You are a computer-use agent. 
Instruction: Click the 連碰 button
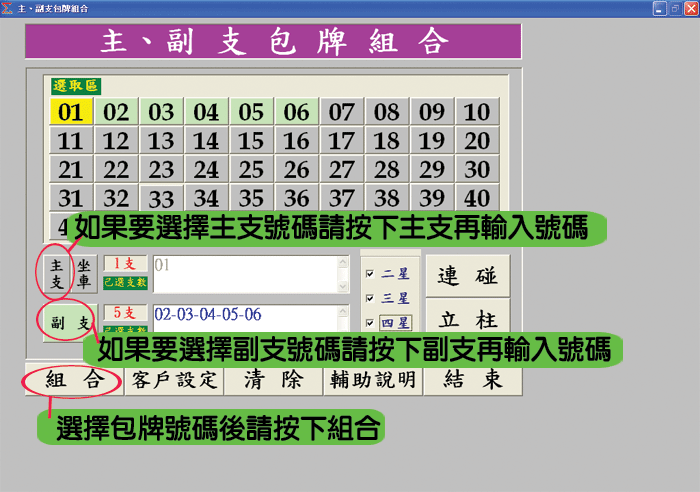click(x=467, y=275)
